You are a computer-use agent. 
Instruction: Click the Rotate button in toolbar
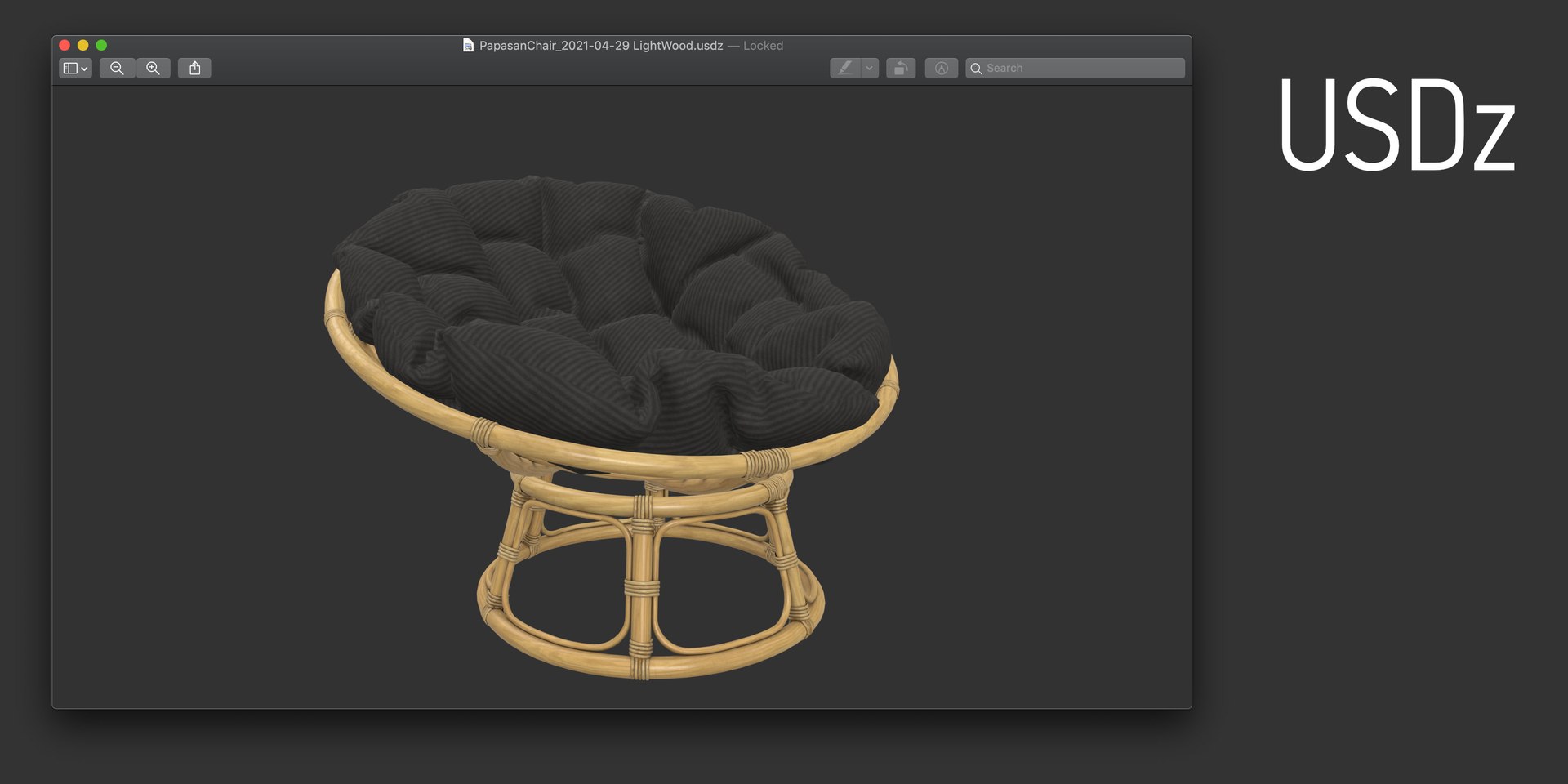[x=901, y=69]
